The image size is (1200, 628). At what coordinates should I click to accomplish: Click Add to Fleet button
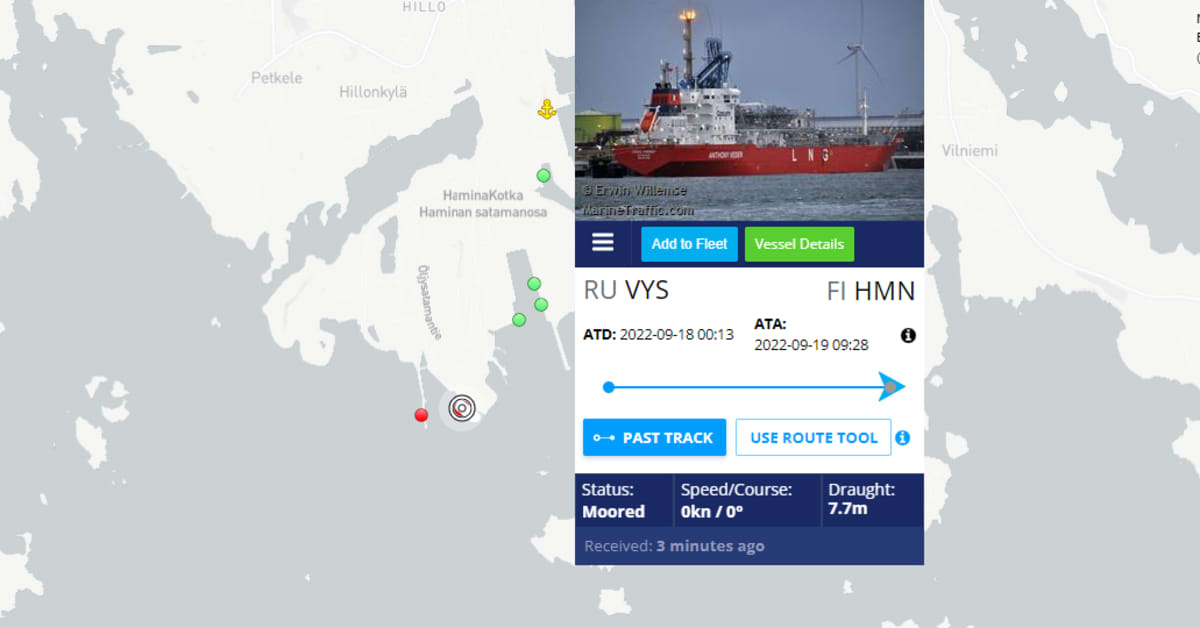pos(690,244)
